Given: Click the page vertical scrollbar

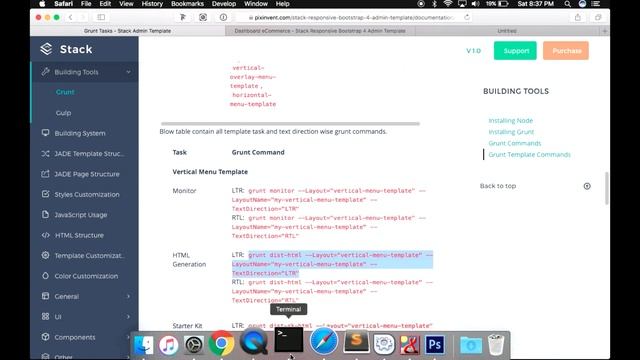Looking at the screenshot, I should pyautogui.click(x=607, y=188).
